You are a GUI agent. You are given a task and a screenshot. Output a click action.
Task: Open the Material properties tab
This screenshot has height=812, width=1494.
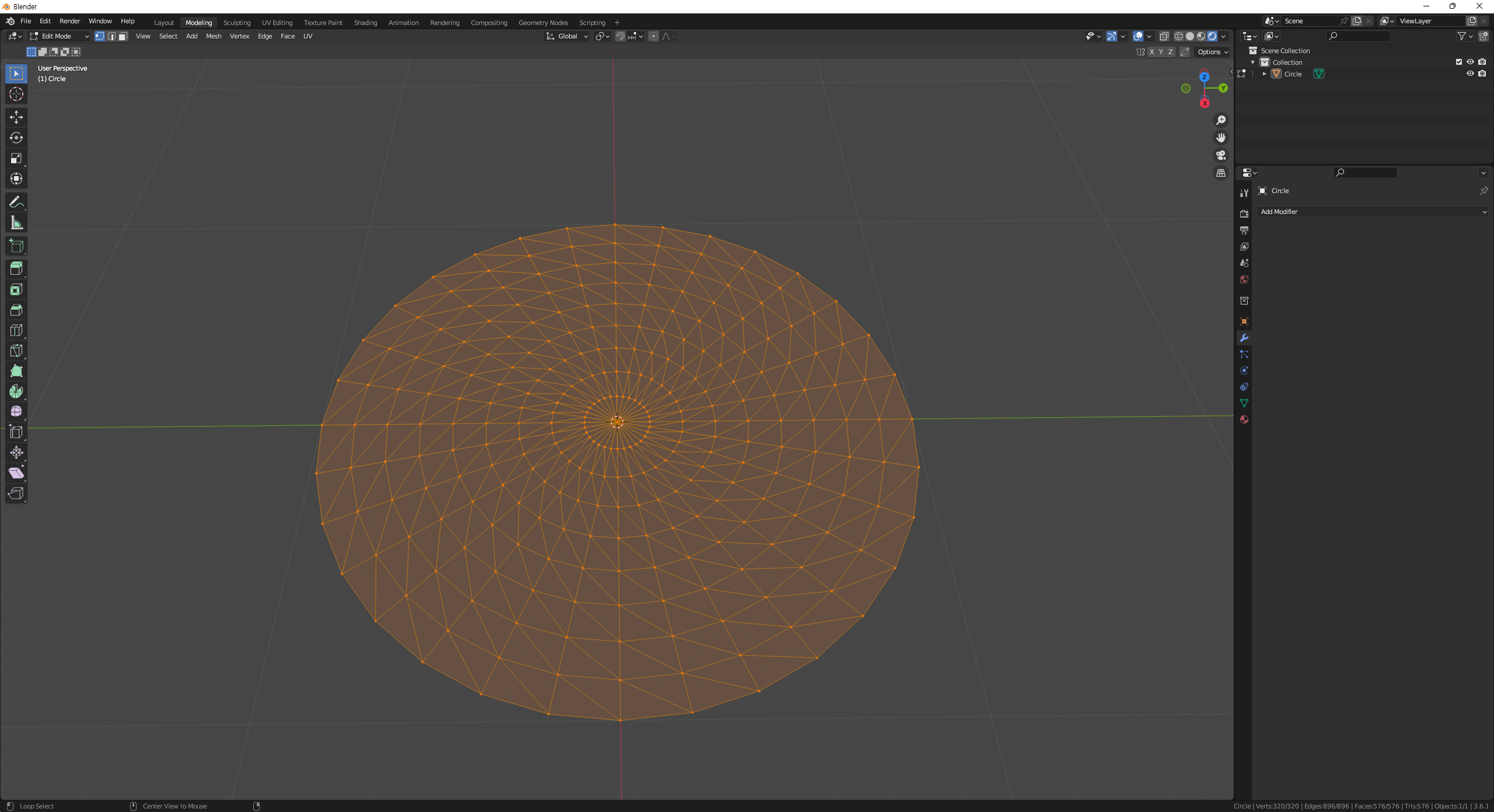[x=1244, y=419]
